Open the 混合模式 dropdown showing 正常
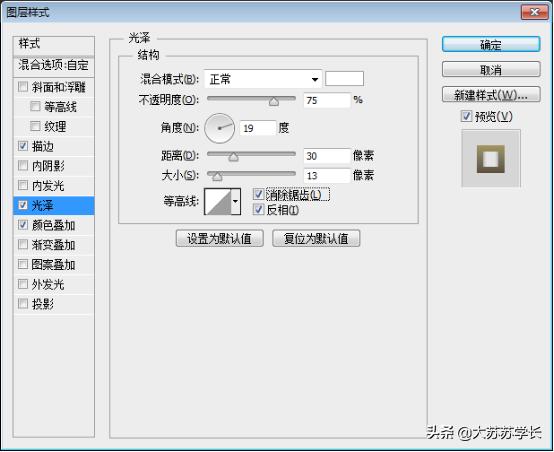554x452 pixels. coord(263,79)
